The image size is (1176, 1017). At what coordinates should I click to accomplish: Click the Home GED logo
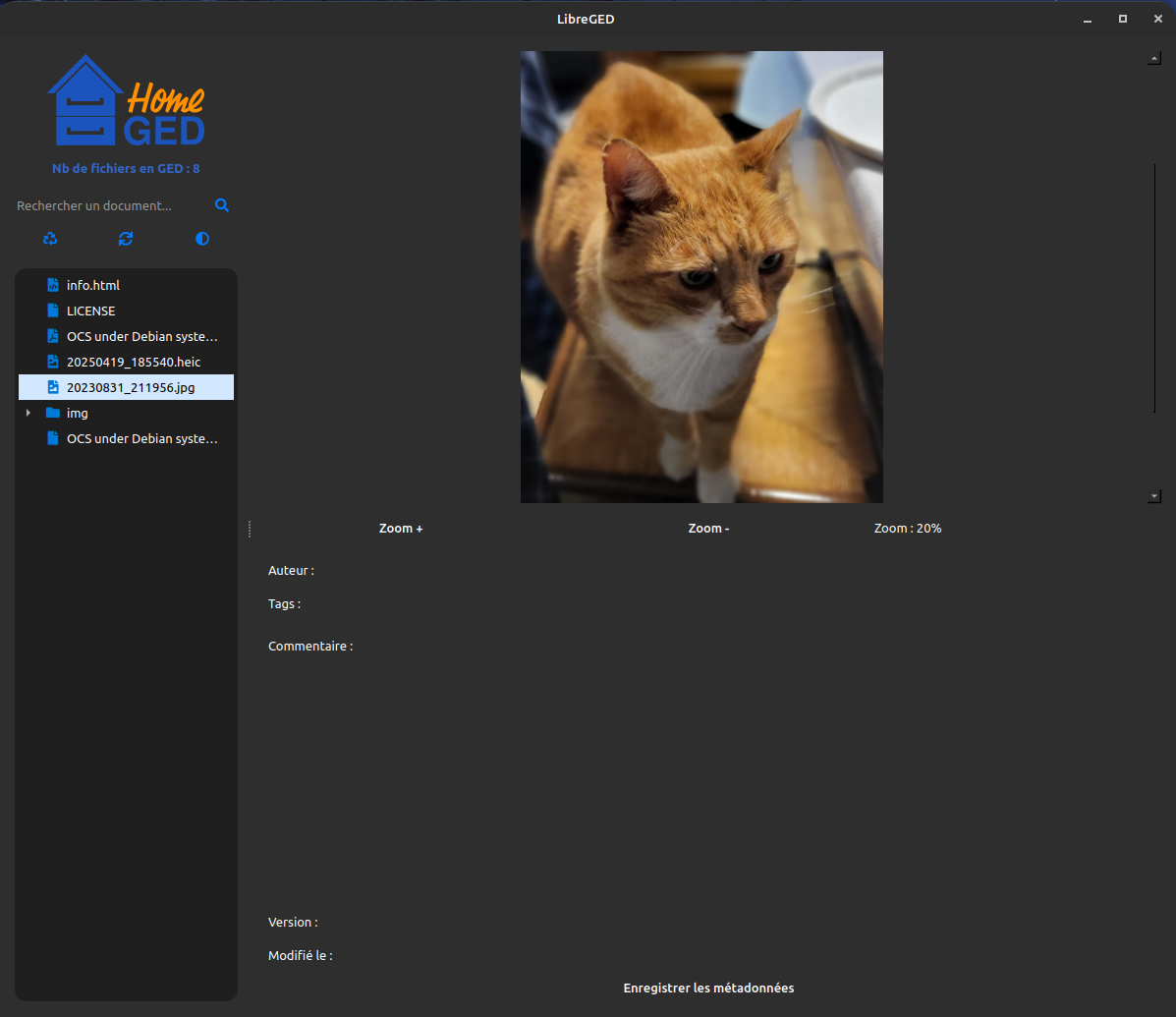coord(126,101)
